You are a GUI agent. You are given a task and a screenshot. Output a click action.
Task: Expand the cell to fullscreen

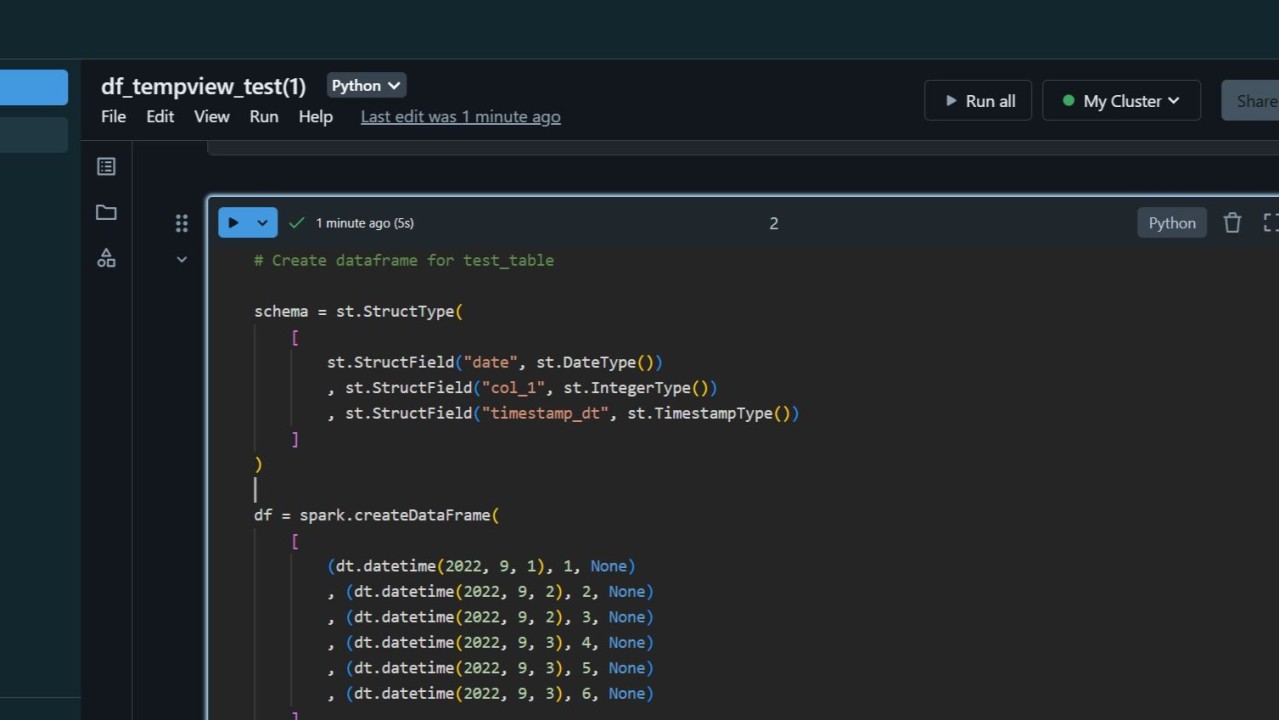tap(1269, 223)
